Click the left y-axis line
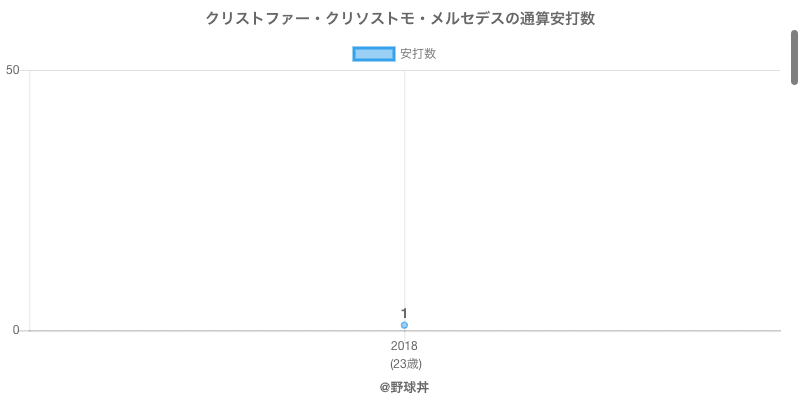This screenshot has height=400, width=800. point(30,200)
